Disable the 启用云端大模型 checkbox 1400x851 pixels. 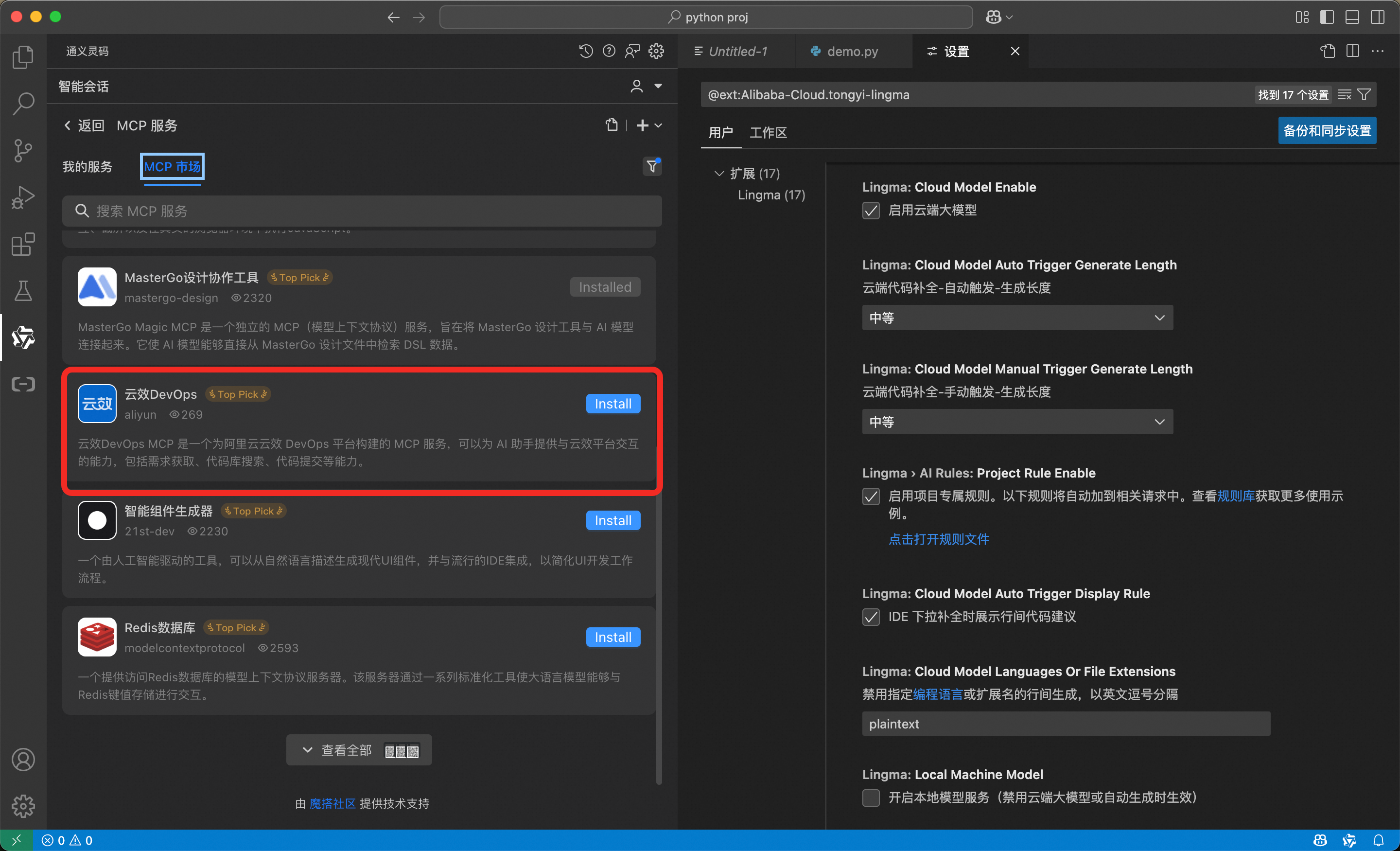tap(871, 211)
